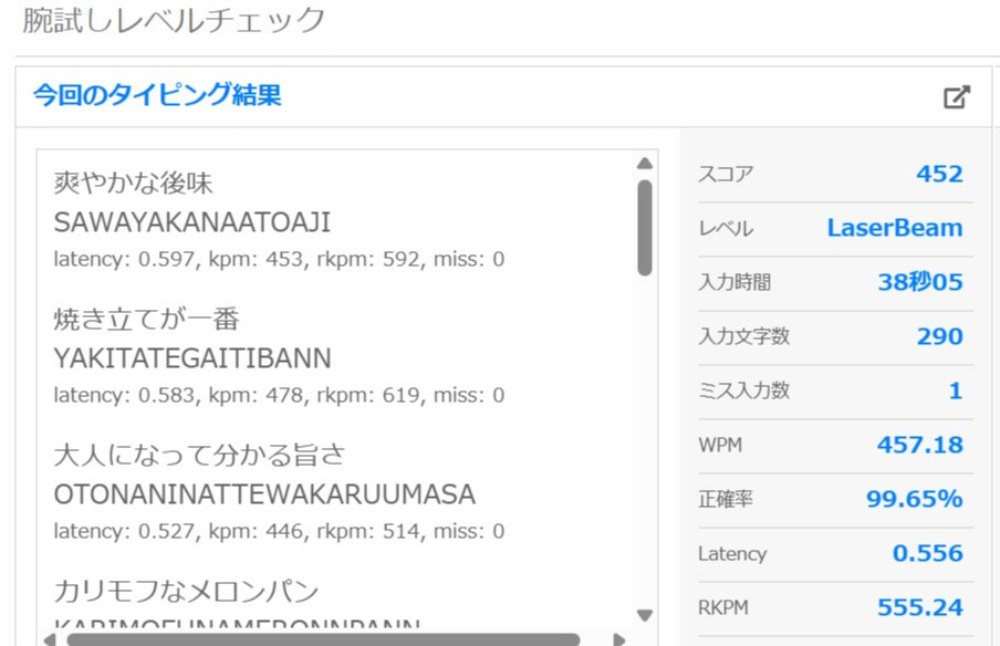Click the scroll down arrow in results list
The image size is (1000, 646).
click(x=645, y=615)
